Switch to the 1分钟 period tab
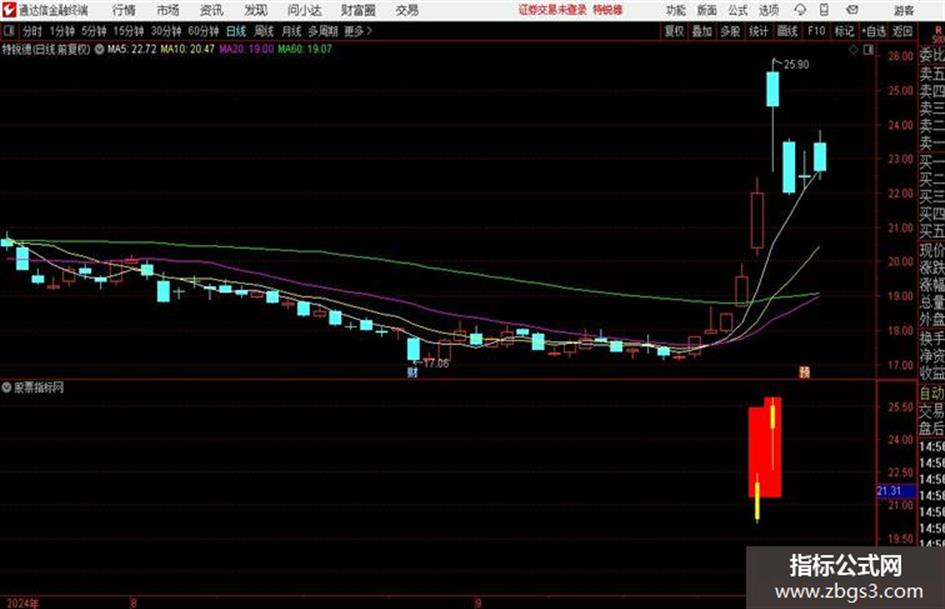 tap(62, 31)
